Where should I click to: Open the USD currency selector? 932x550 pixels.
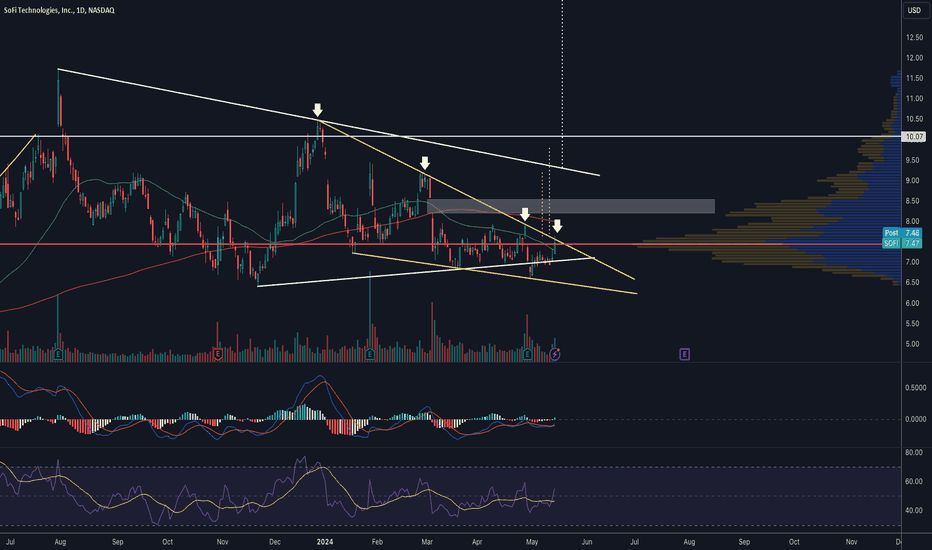coord(914,10)
